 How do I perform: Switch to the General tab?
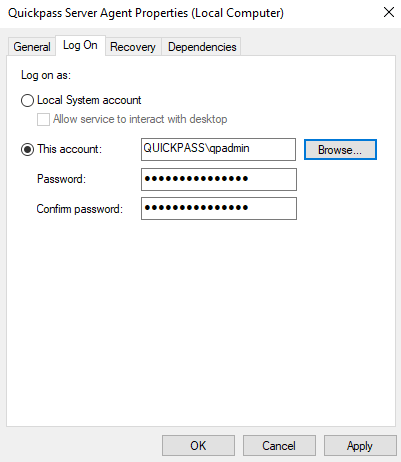tap(32, 47)
